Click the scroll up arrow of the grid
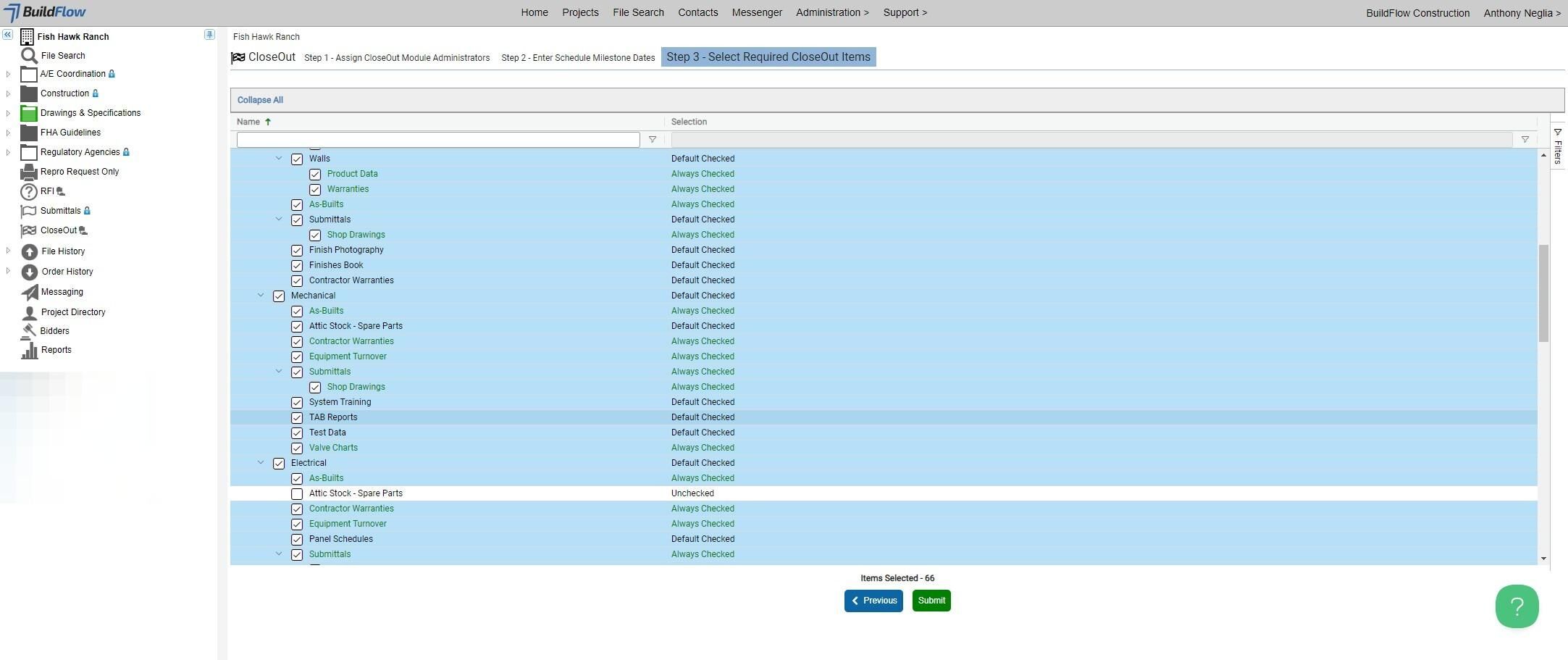 (x=1543, y=156)
